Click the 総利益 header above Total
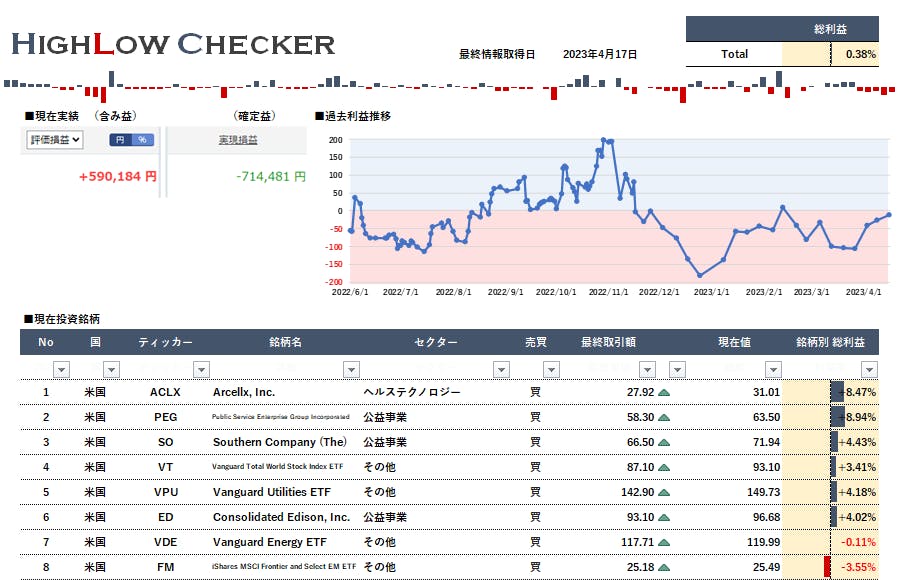Viewport: 899px width, 580px height. (x=831, y=28)
